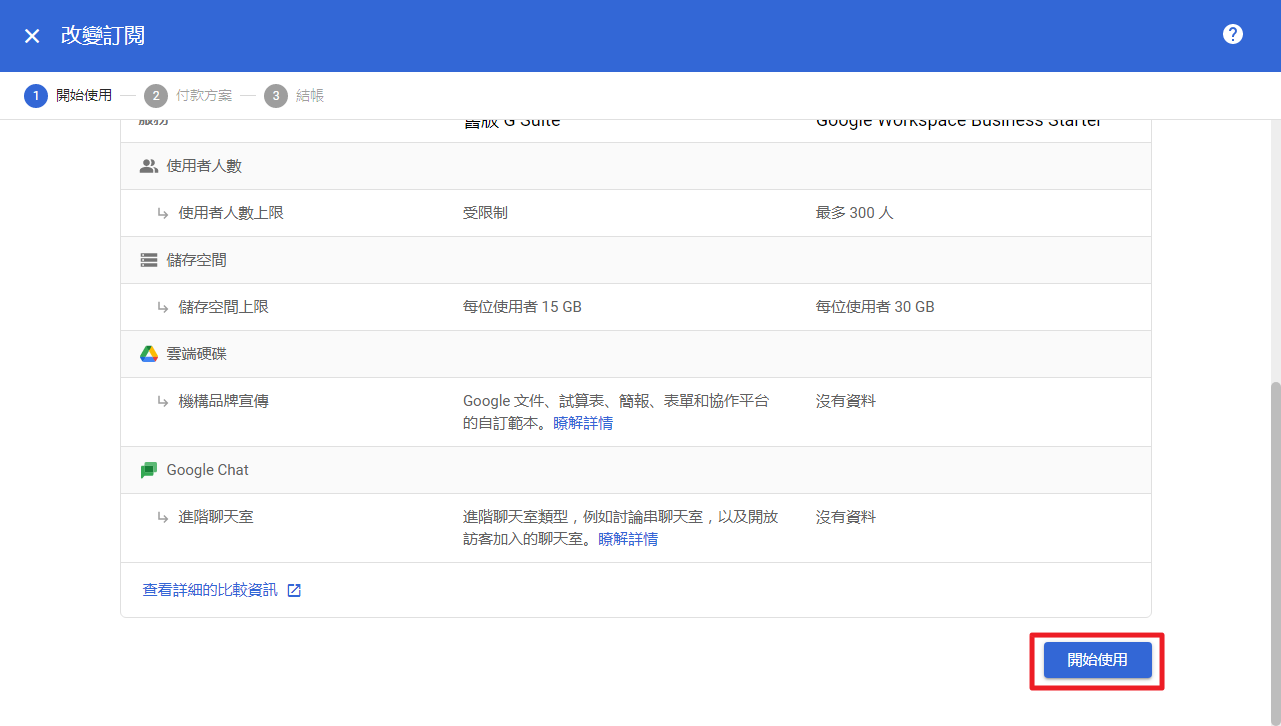Click 沒有資料 in 機構品牌宣傳 row
The image size is (1281, 726).
(x=846, y=401)
